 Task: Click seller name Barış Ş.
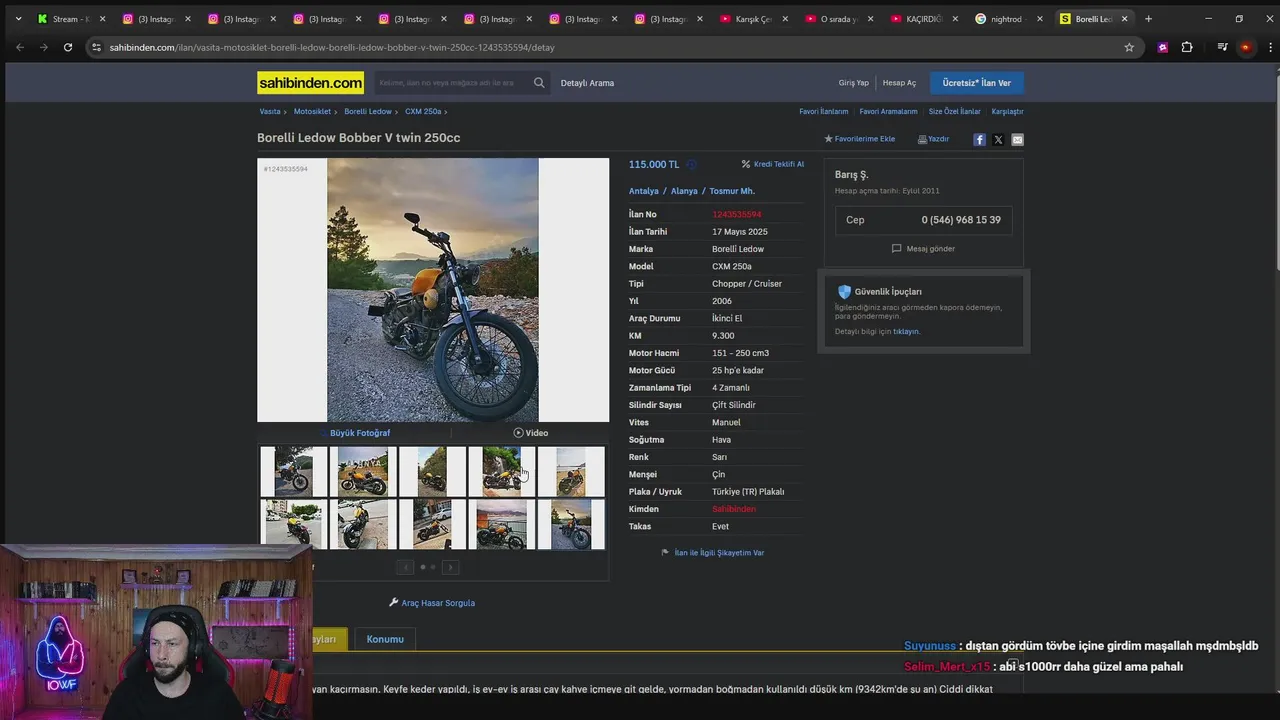pos(852,175)
